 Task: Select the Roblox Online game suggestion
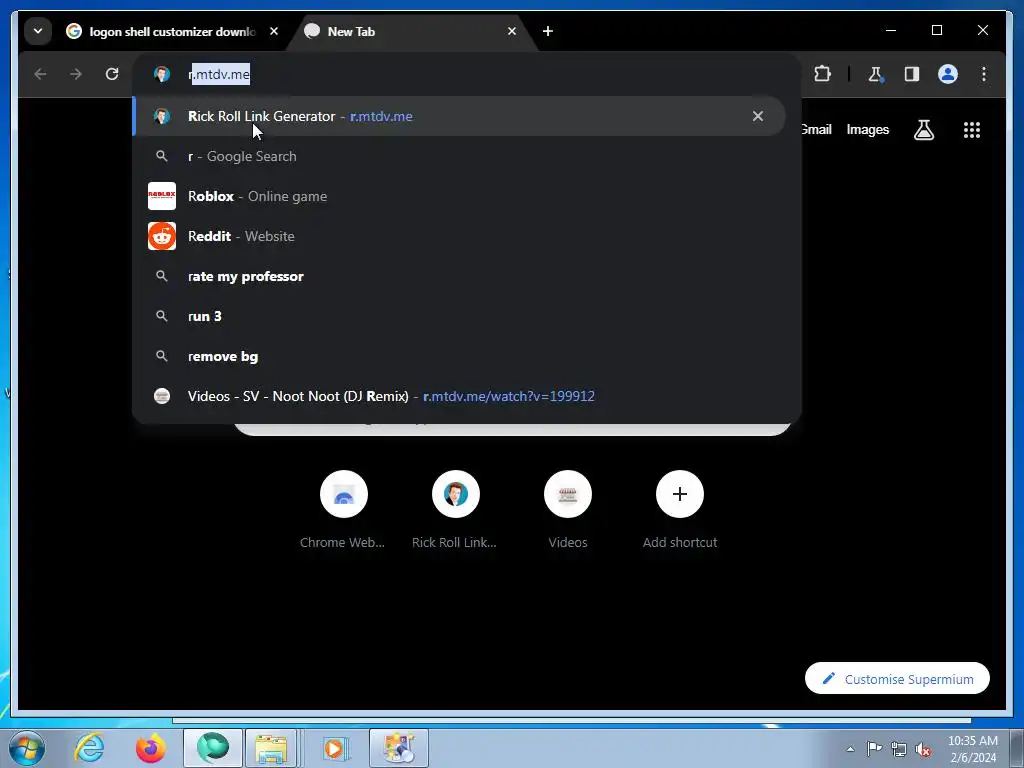pyautogui.click(x=458, y=196)
